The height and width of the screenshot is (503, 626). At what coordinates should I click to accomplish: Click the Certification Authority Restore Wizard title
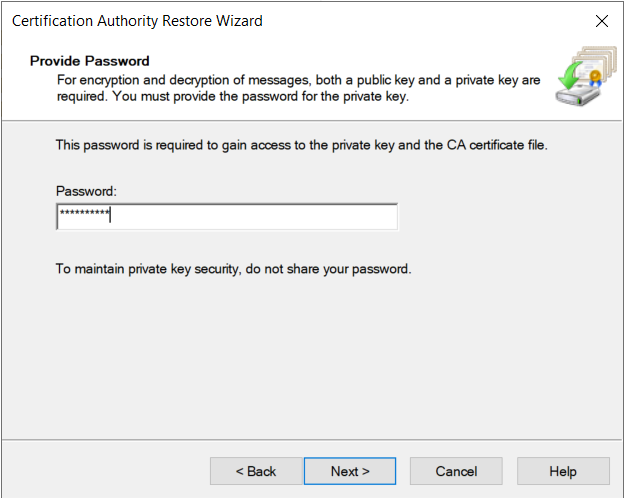point(137,21)
